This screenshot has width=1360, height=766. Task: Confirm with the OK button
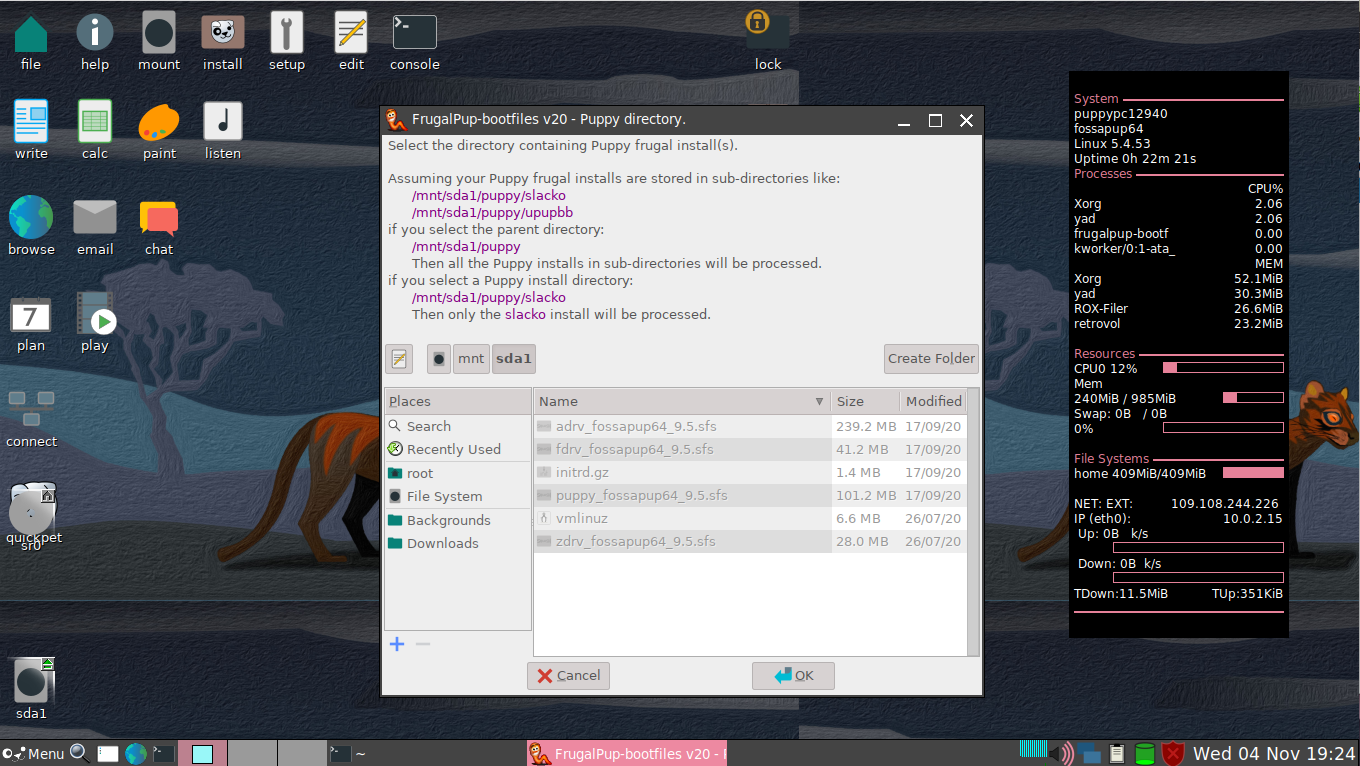point(793,675)
